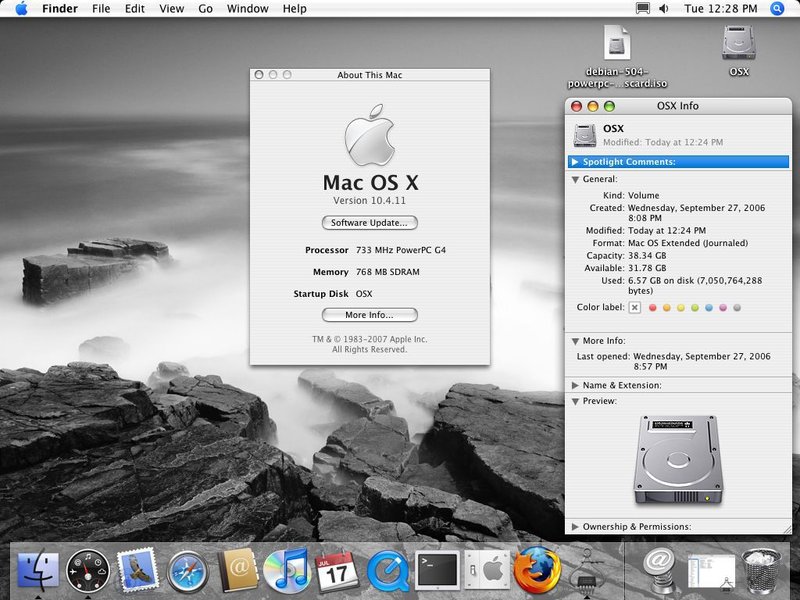The image size is (800, 600).
Task: Open the Mail app in the Dock
Action: coord(137,569)
